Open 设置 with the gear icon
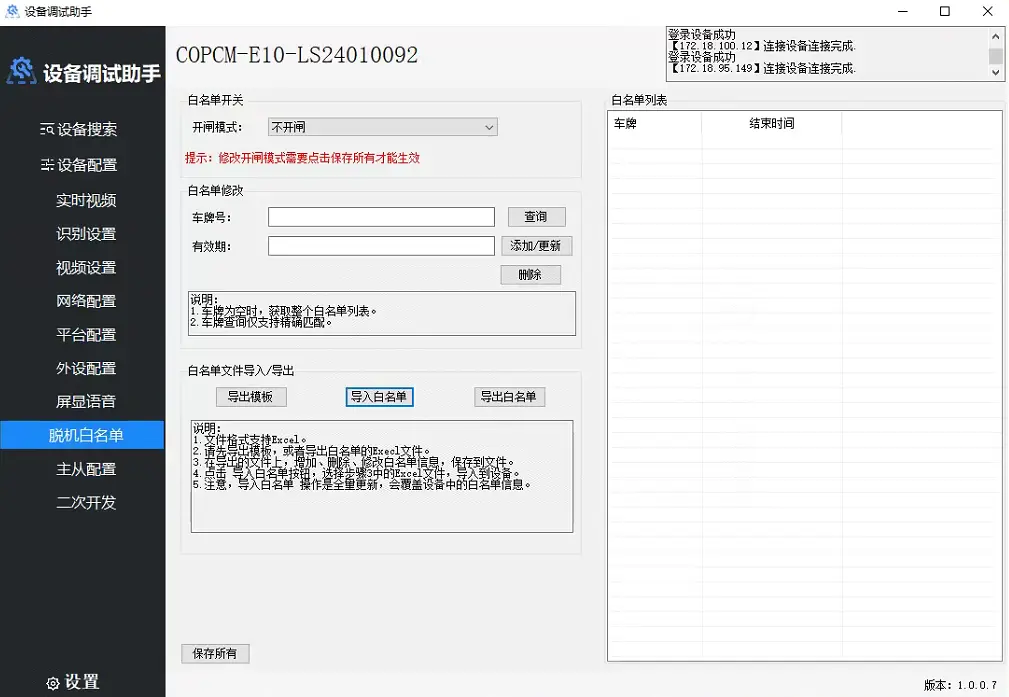The width and height of the screenshot is (1009, 697). click(x=53, y=682)
